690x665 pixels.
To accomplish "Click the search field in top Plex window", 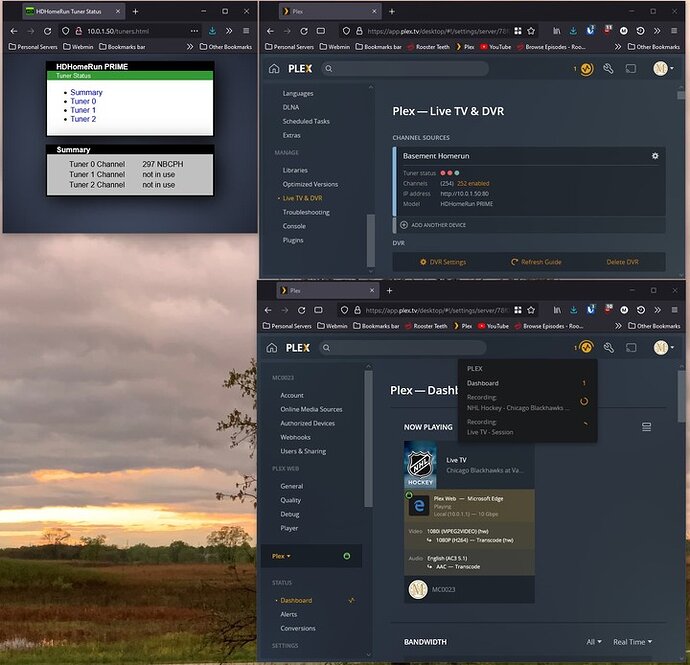I will 405,69.
